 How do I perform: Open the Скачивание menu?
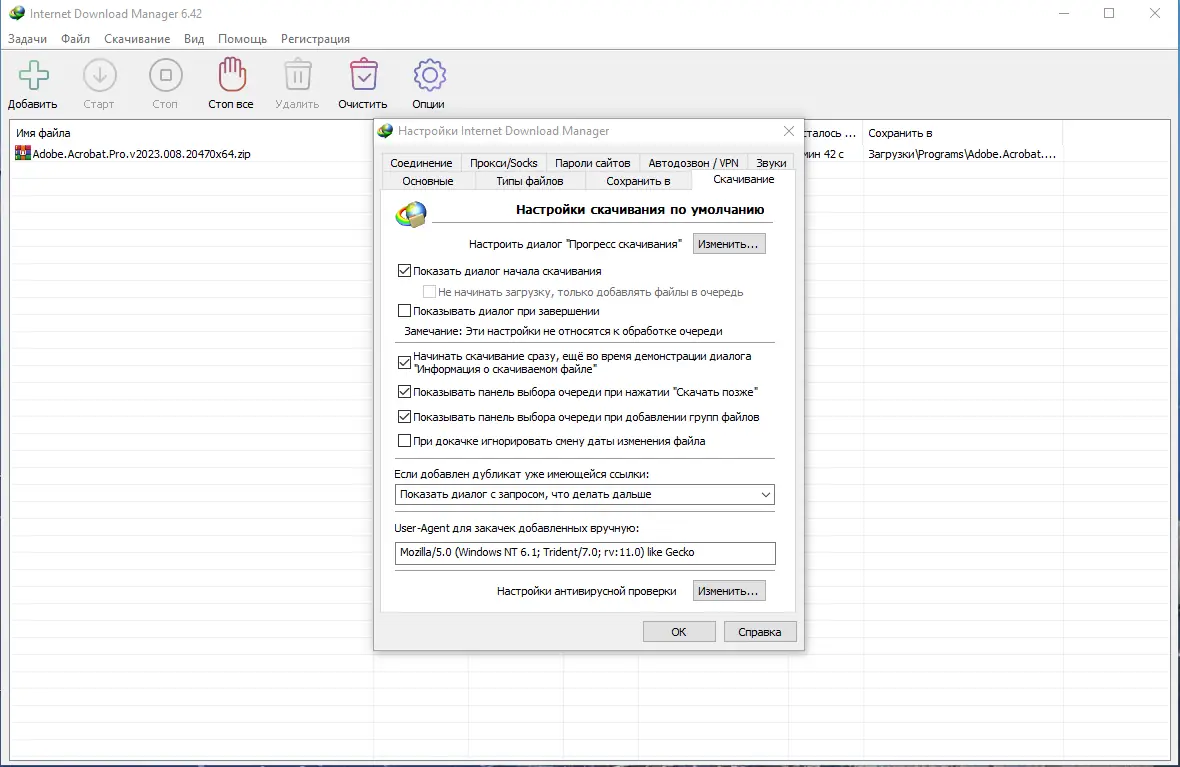pyautogui.click(x=137, y=39)
